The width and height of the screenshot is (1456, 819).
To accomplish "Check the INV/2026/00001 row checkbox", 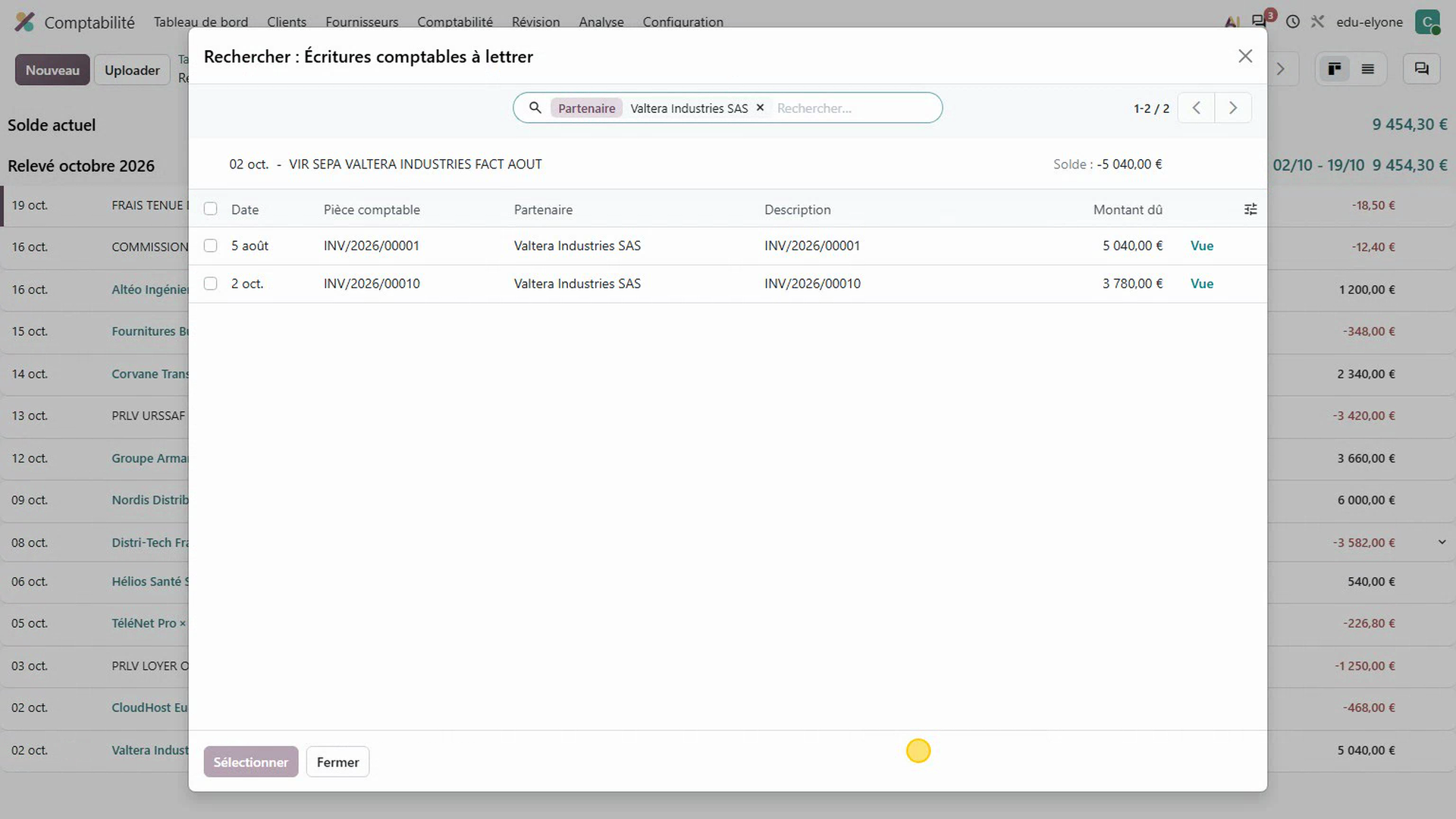I will tap(210, 246).
